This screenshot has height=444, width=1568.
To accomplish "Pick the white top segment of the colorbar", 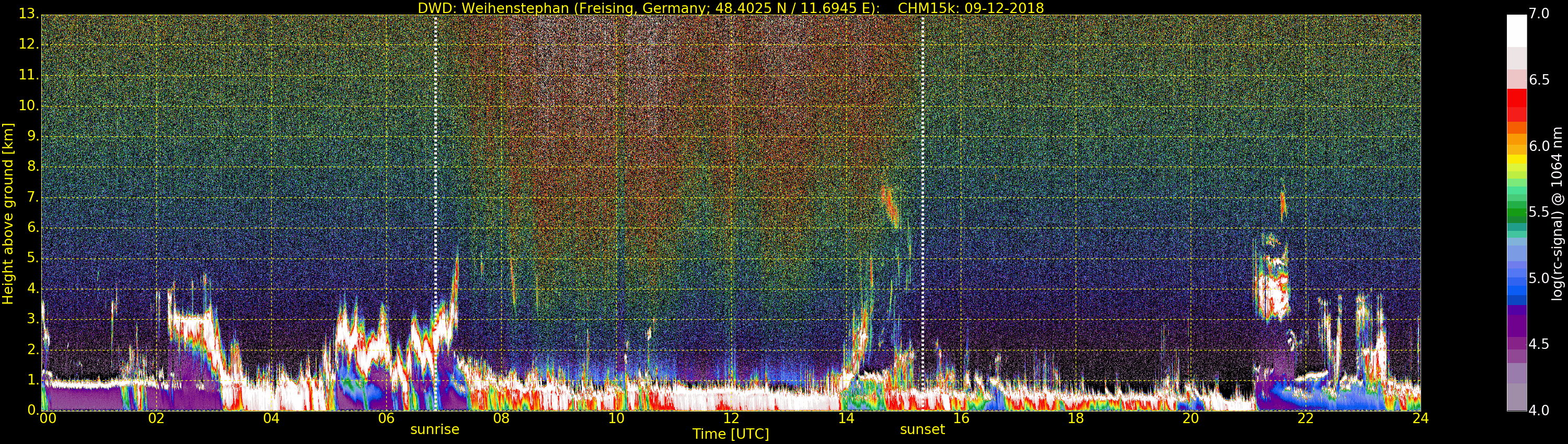I will tap(1516, 30).
